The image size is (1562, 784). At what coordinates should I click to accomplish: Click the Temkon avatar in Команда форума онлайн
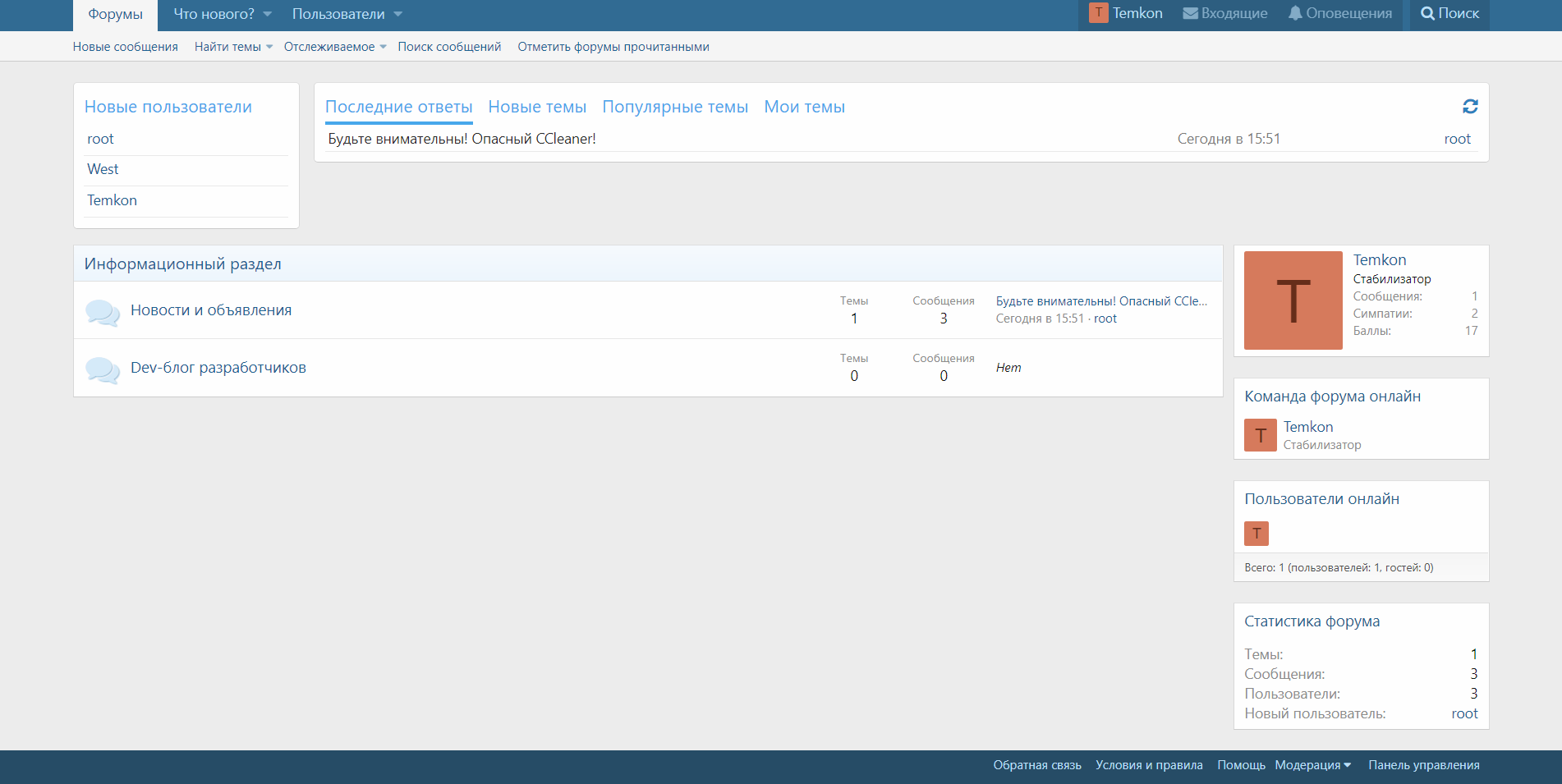point(1260,435)
